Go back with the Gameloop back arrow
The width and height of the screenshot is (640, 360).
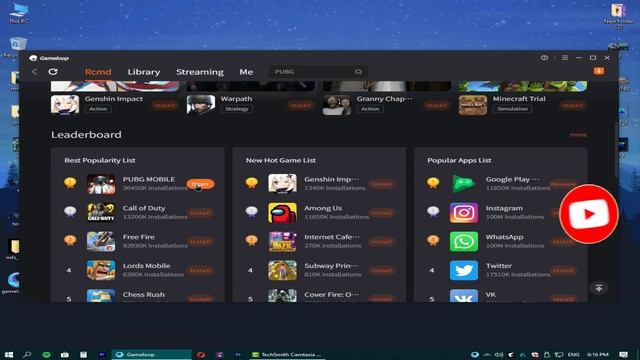point(35,72)
